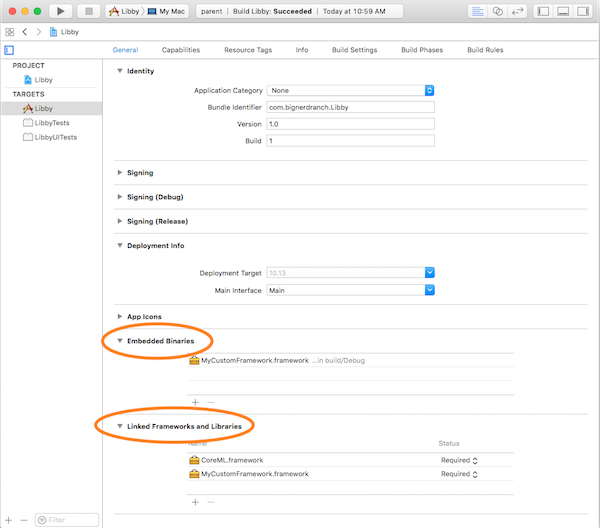Add an embedded binary
600x528 pixels.
[196, 402]
